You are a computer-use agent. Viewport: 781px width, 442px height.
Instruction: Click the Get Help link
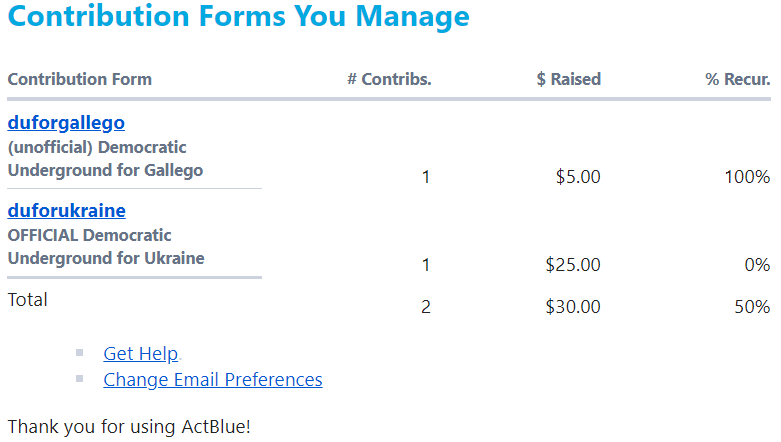pyautogui.click(x=140, y=353)
